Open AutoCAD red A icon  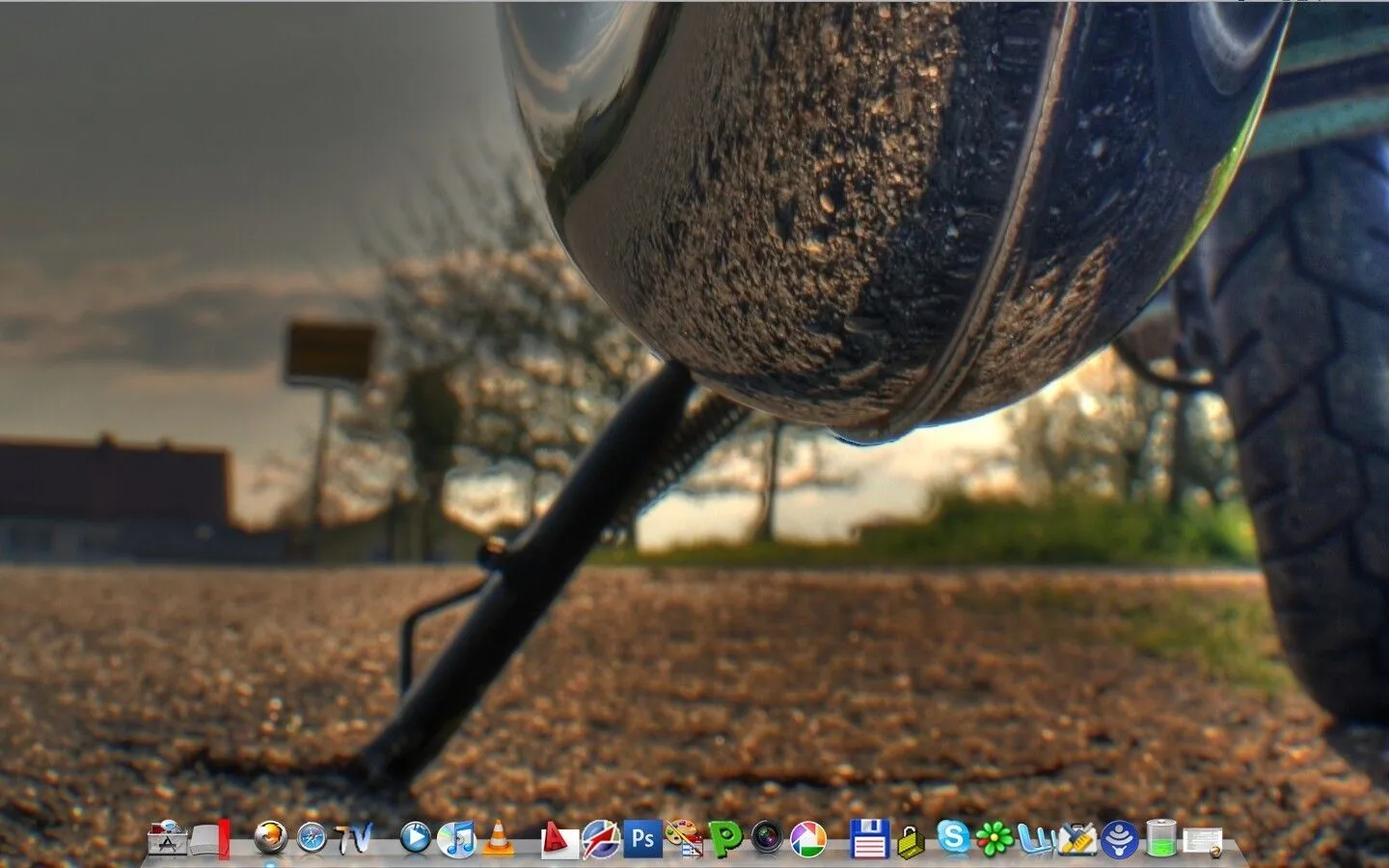pos(558,839)
